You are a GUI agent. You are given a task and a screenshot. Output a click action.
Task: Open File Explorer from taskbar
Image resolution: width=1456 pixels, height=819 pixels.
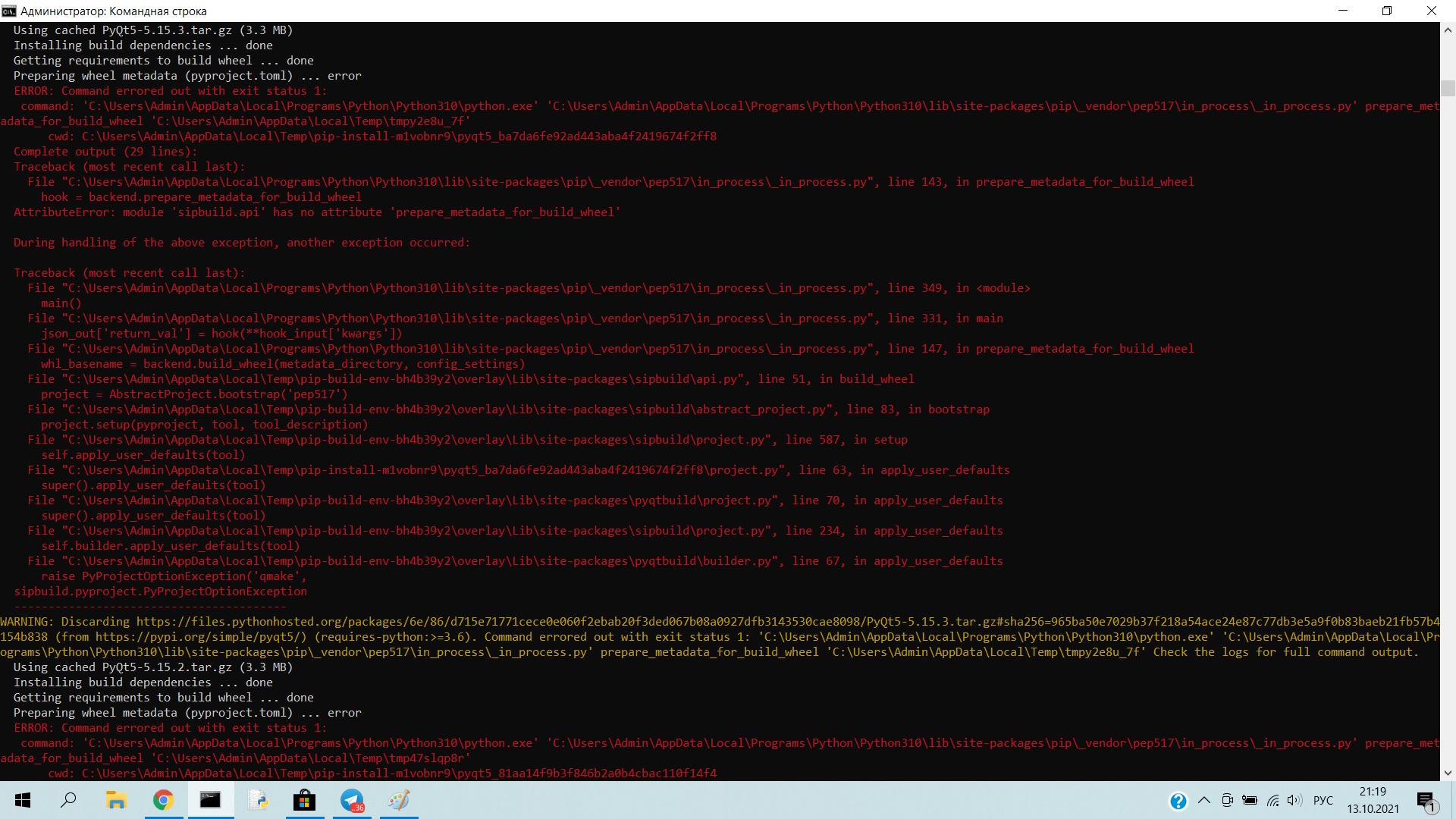[x=116, y=800]
